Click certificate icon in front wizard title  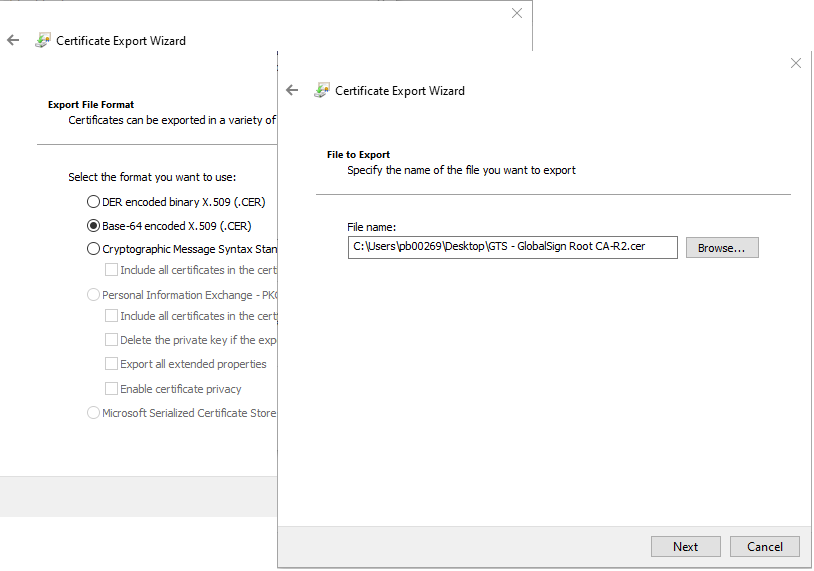pyautogui.click(x=322, y=90)
